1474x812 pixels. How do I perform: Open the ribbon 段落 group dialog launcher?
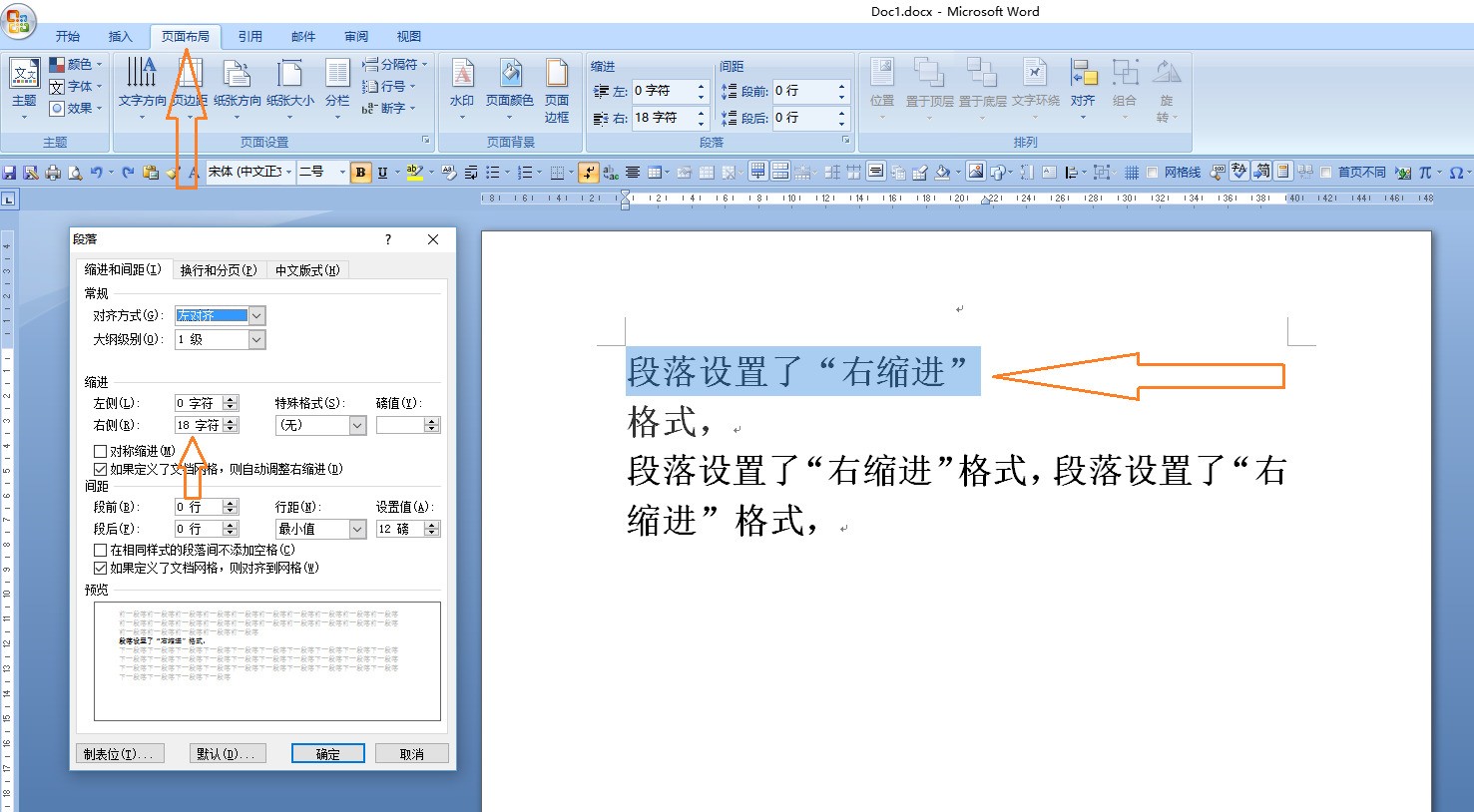point(846,141)
